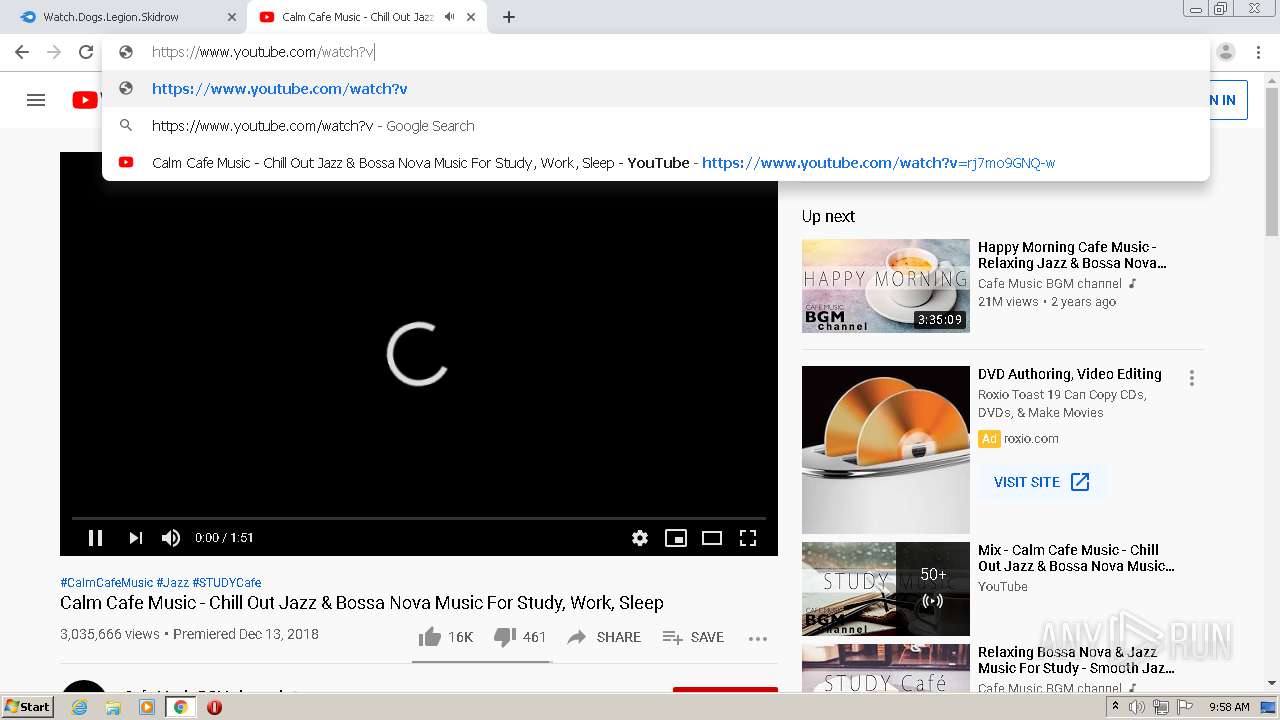Open Windows Explorer folder in taskbar
The height and width of the screenshot is (720, 1280).
[113, 707]
